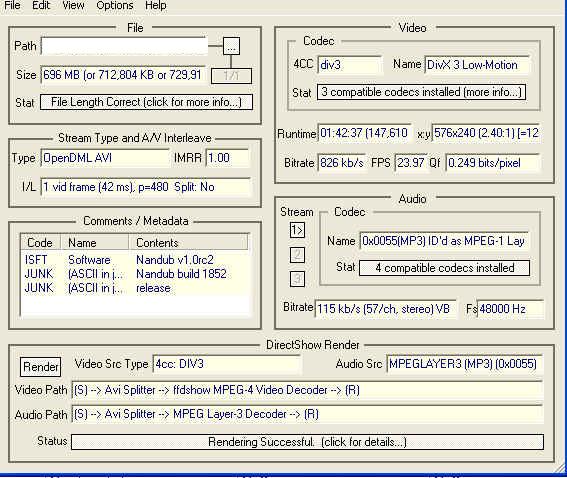Viewport: 567px width, 478px height.
Task: Click the Fs field showing 48000 Hz
Action: click(x=510, y=309)
